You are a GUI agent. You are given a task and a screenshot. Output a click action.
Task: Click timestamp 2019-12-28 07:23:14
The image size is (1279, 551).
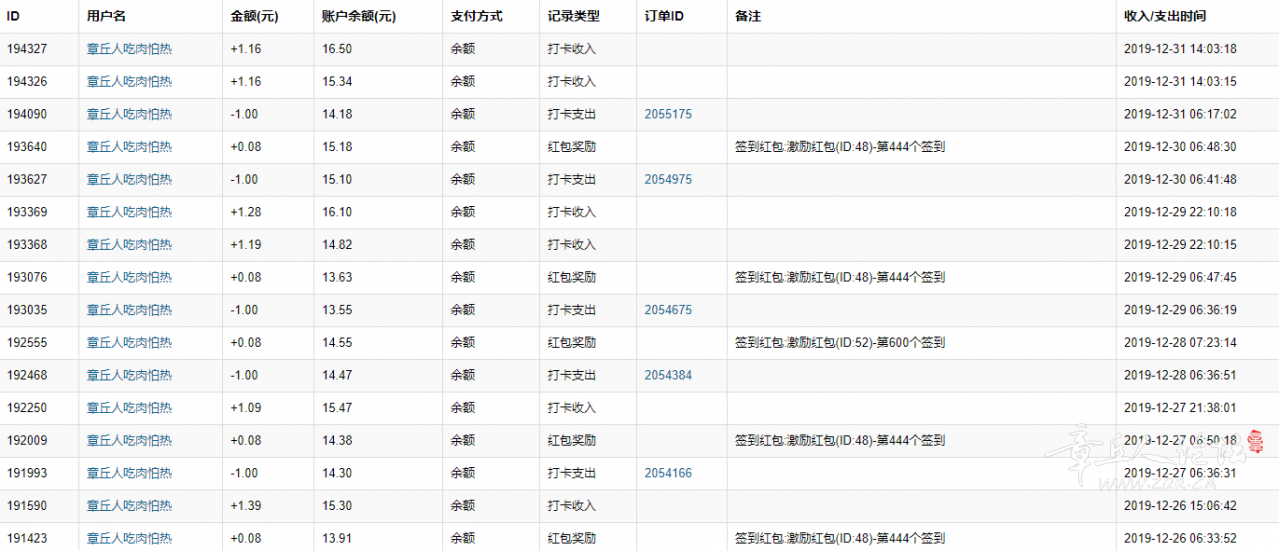click(1180, 342)
